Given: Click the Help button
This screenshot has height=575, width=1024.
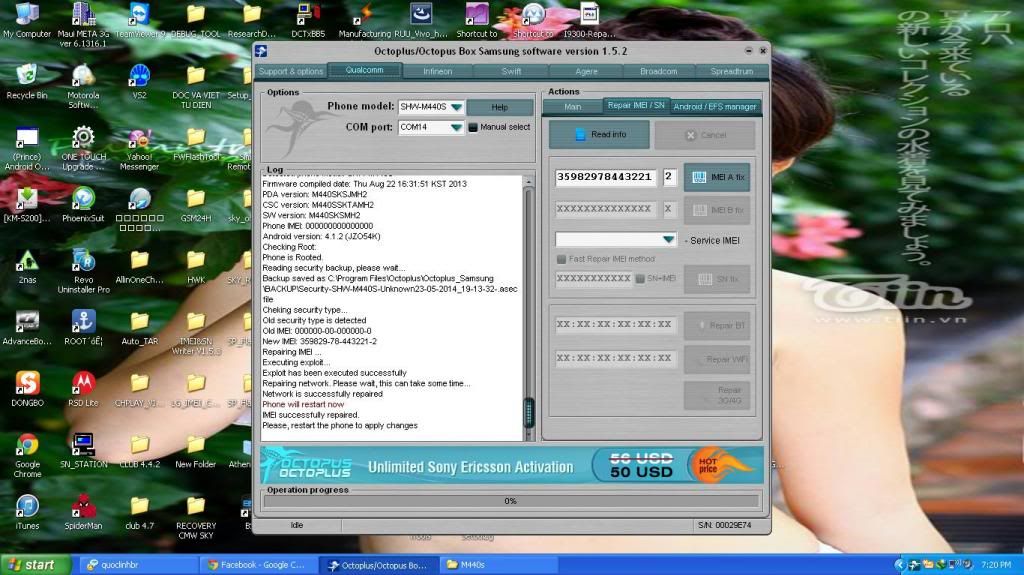Looking at the screenshot, I should click(500, 107).
